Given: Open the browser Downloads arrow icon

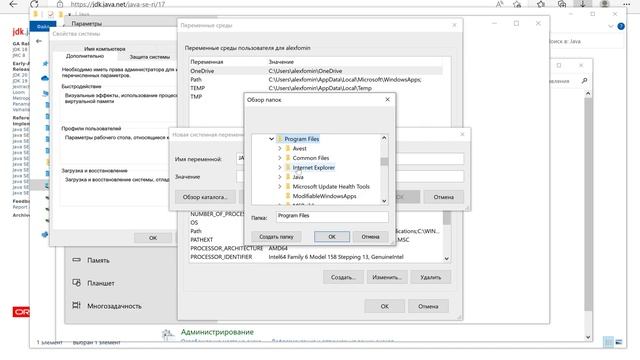Looking at the screenshot, I should [x=582, y=4].
